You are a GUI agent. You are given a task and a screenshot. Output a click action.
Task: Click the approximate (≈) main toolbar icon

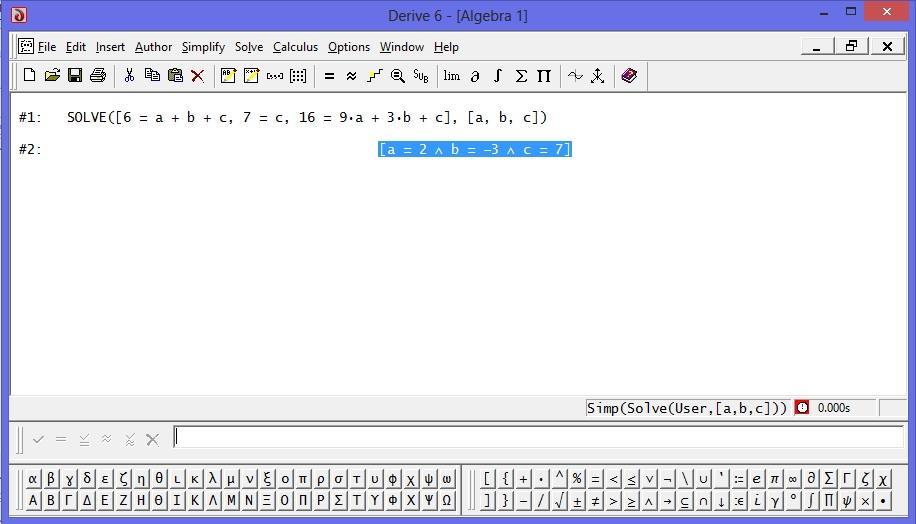pos(351,75)
